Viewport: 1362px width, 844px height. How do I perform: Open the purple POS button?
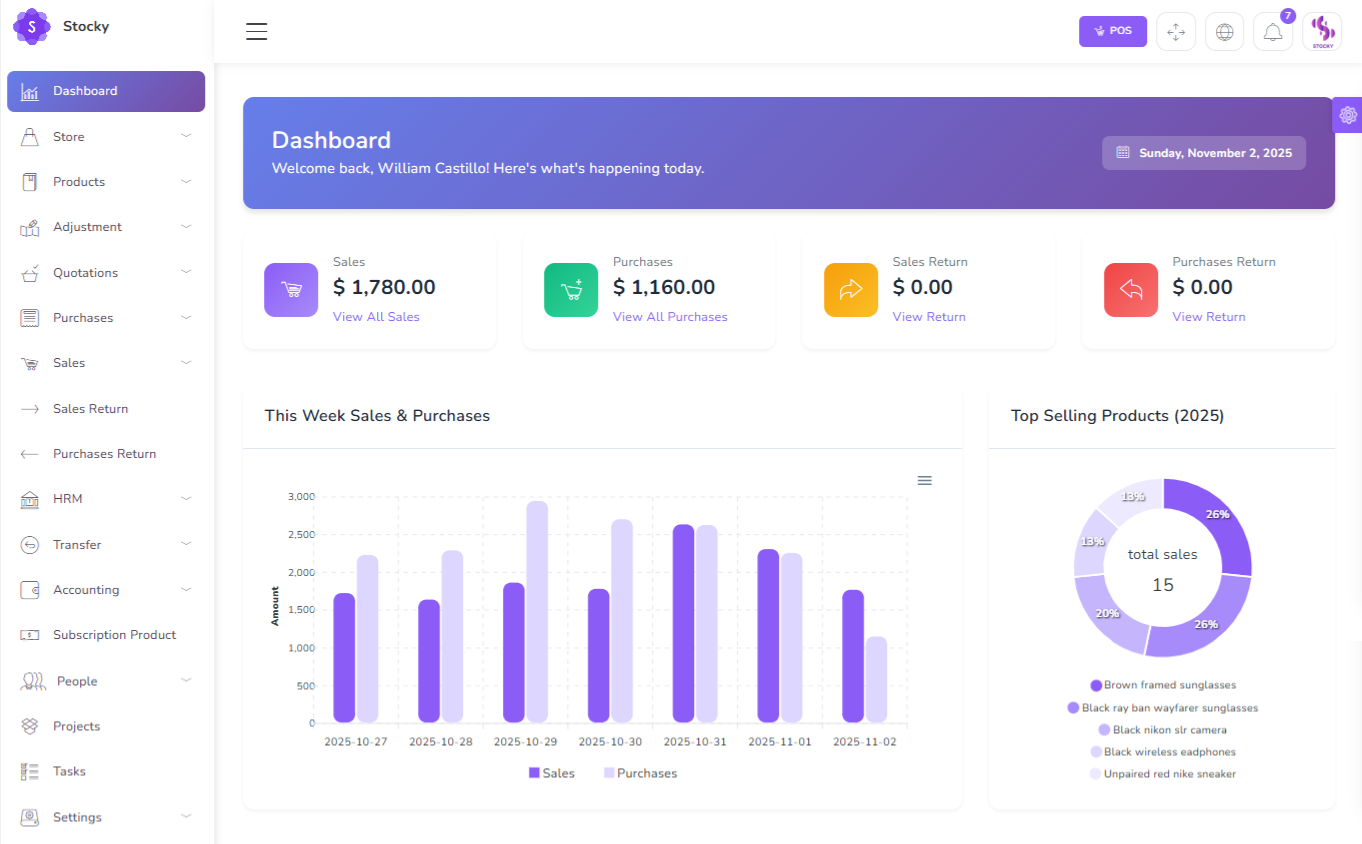tap(1113, 31)
